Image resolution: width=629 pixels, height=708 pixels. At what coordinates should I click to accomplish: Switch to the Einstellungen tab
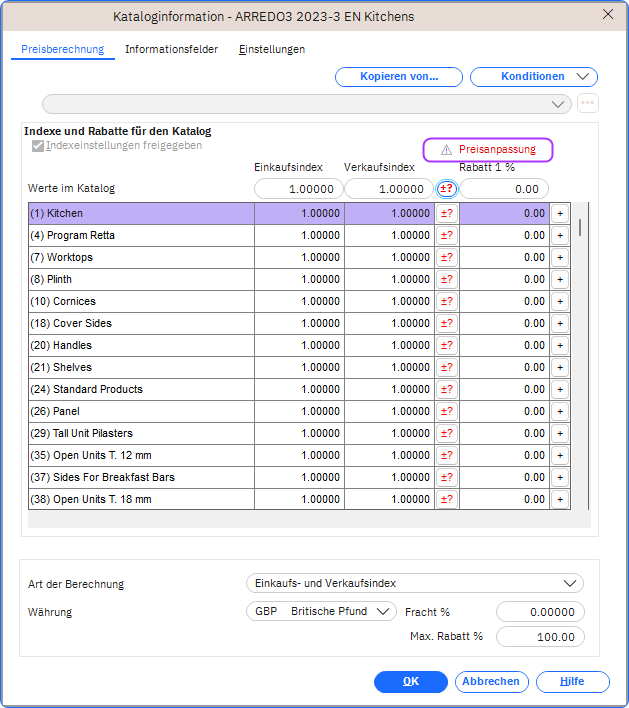pos(272,49)
